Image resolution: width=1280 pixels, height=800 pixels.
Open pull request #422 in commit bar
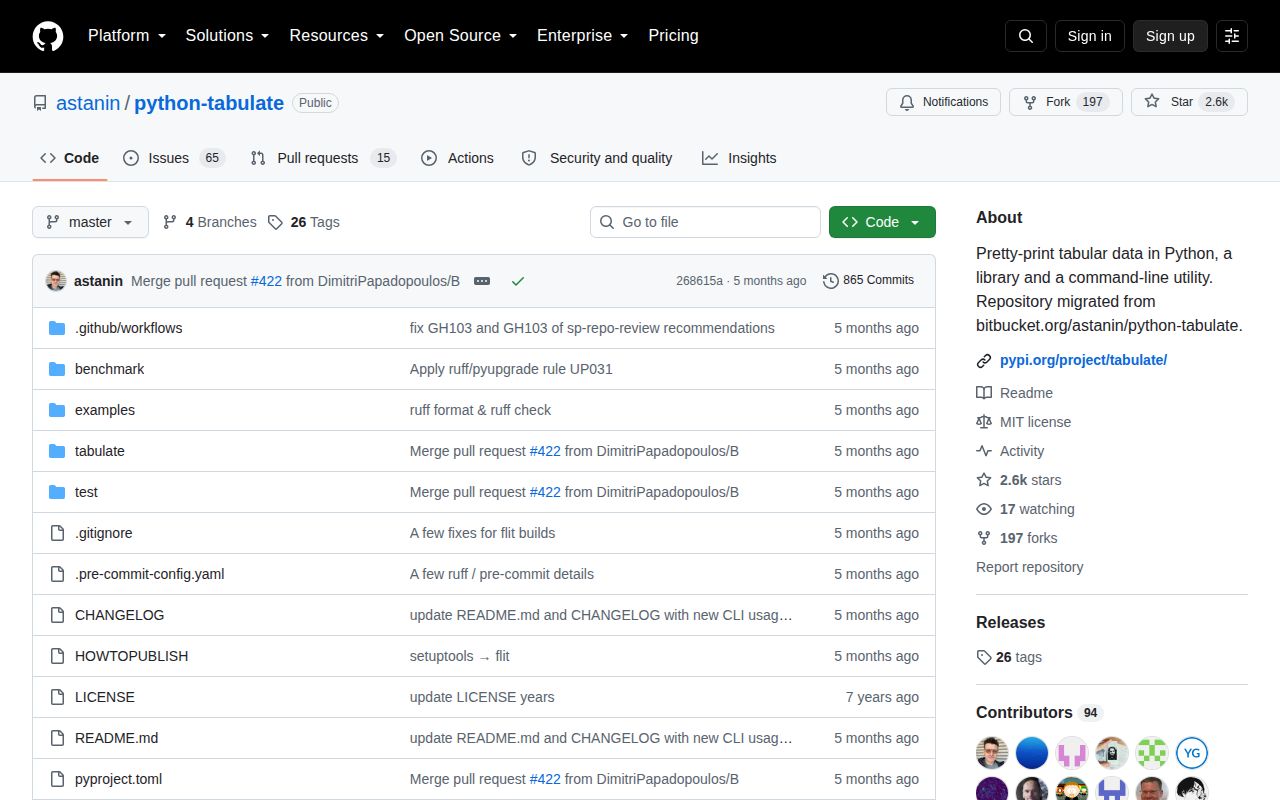266,281
